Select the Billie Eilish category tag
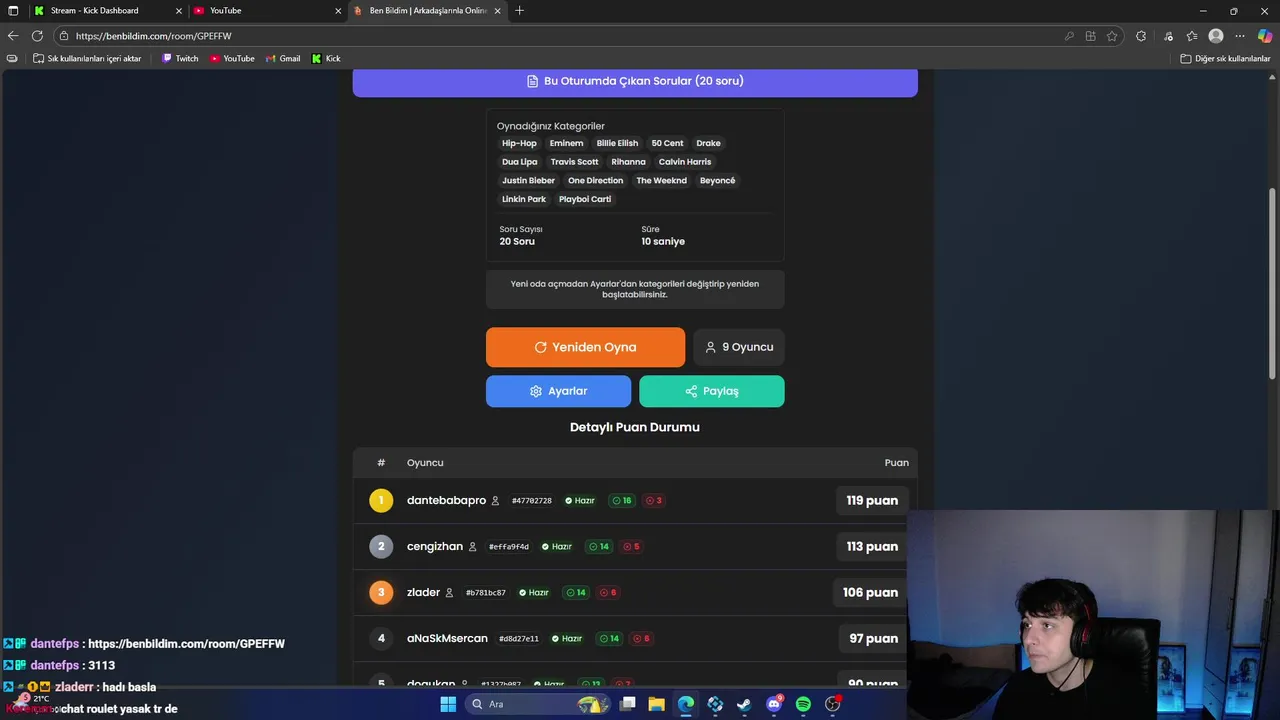 (x=617, y=143)
